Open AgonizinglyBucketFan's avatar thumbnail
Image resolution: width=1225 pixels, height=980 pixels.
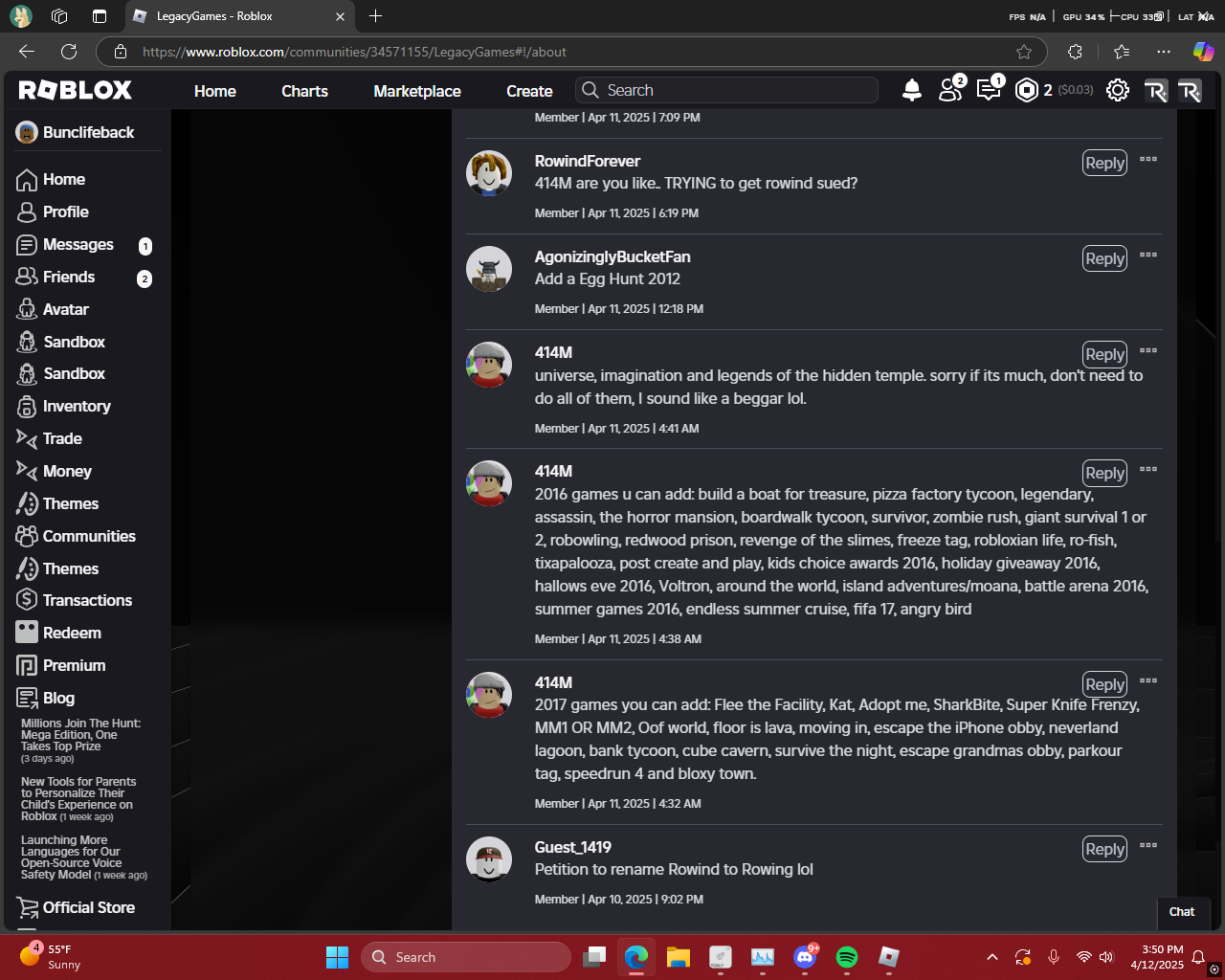[489, 269]
